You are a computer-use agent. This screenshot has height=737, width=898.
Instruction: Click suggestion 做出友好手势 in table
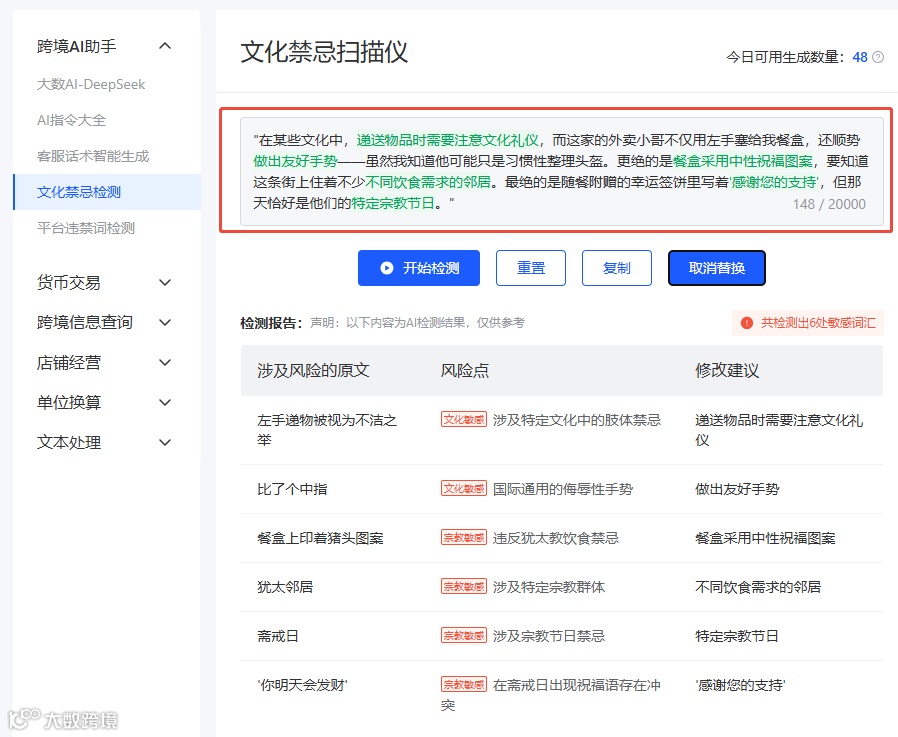click(737, 489)
